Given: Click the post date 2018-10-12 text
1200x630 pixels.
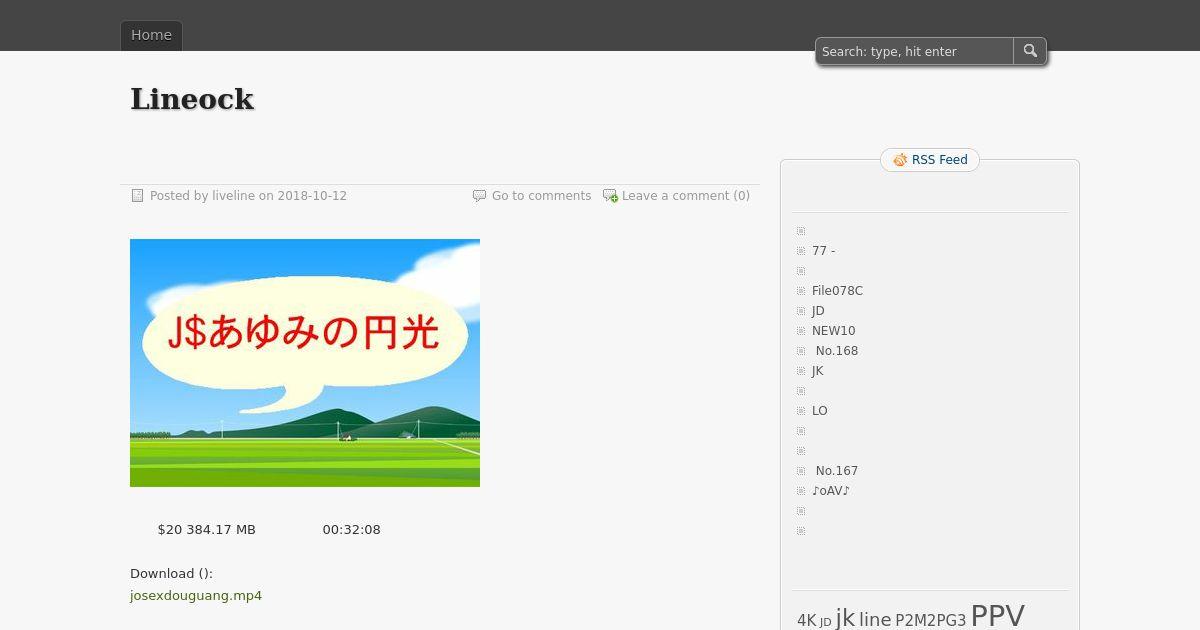Looking at the screenshot, I should [312, 196].
